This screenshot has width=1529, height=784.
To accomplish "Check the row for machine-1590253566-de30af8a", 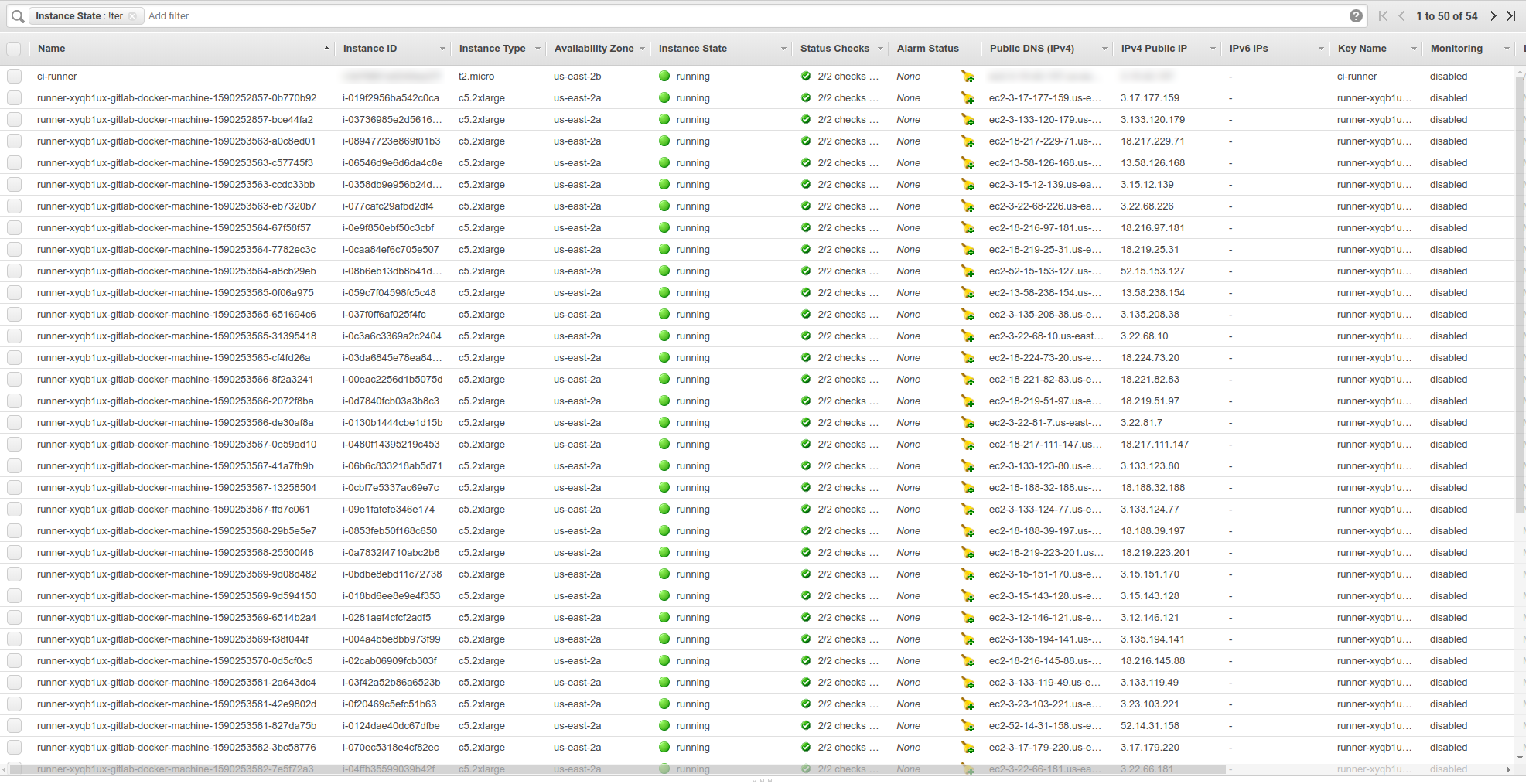I will tap(14, 423).
